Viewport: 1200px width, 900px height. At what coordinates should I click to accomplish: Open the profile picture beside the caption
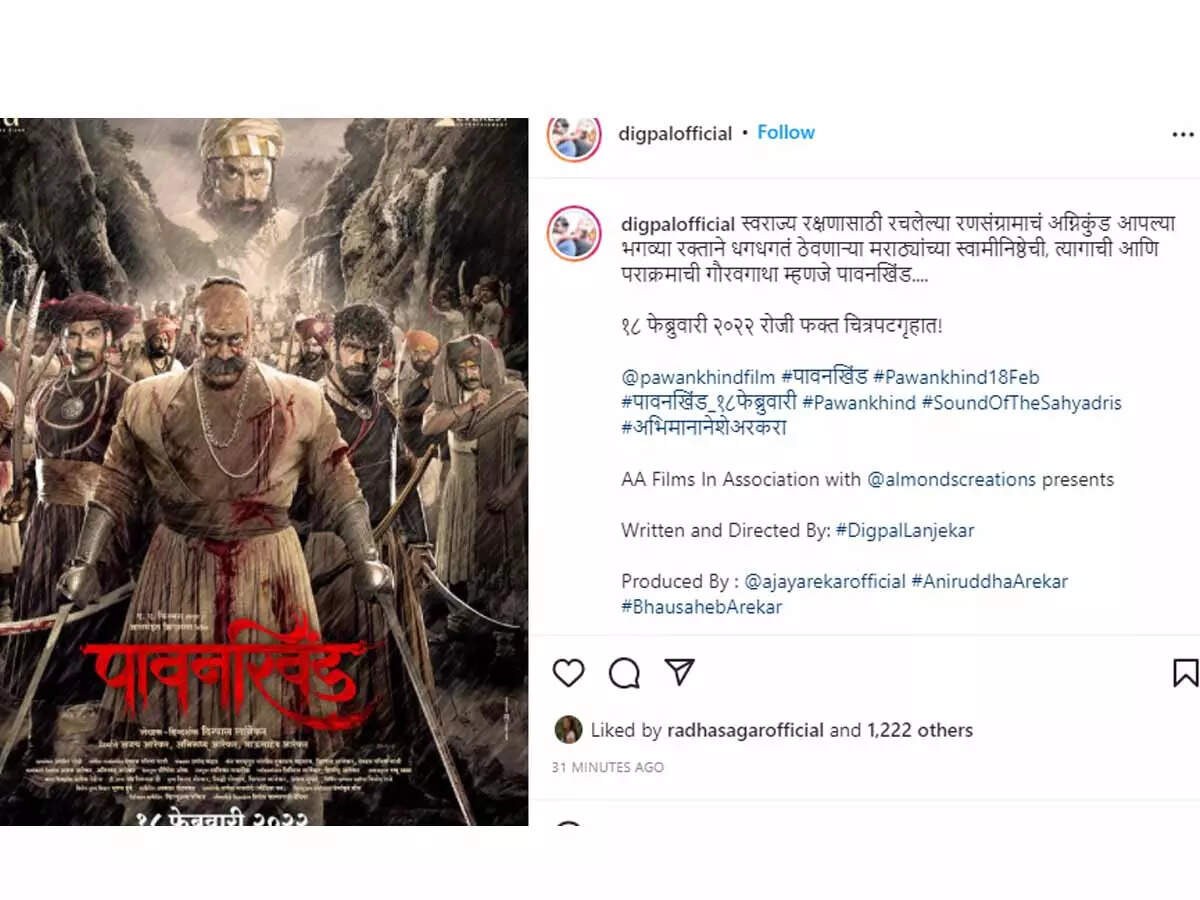574,233
